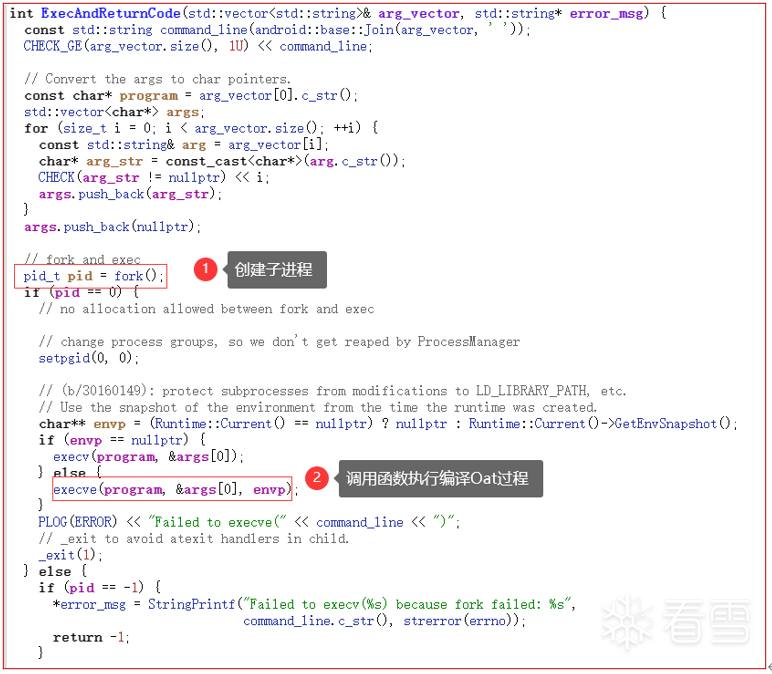Click 'CHECK(arg_str != nullptr)' line
The image size is (772, 674).
click(x=154, y=177)
